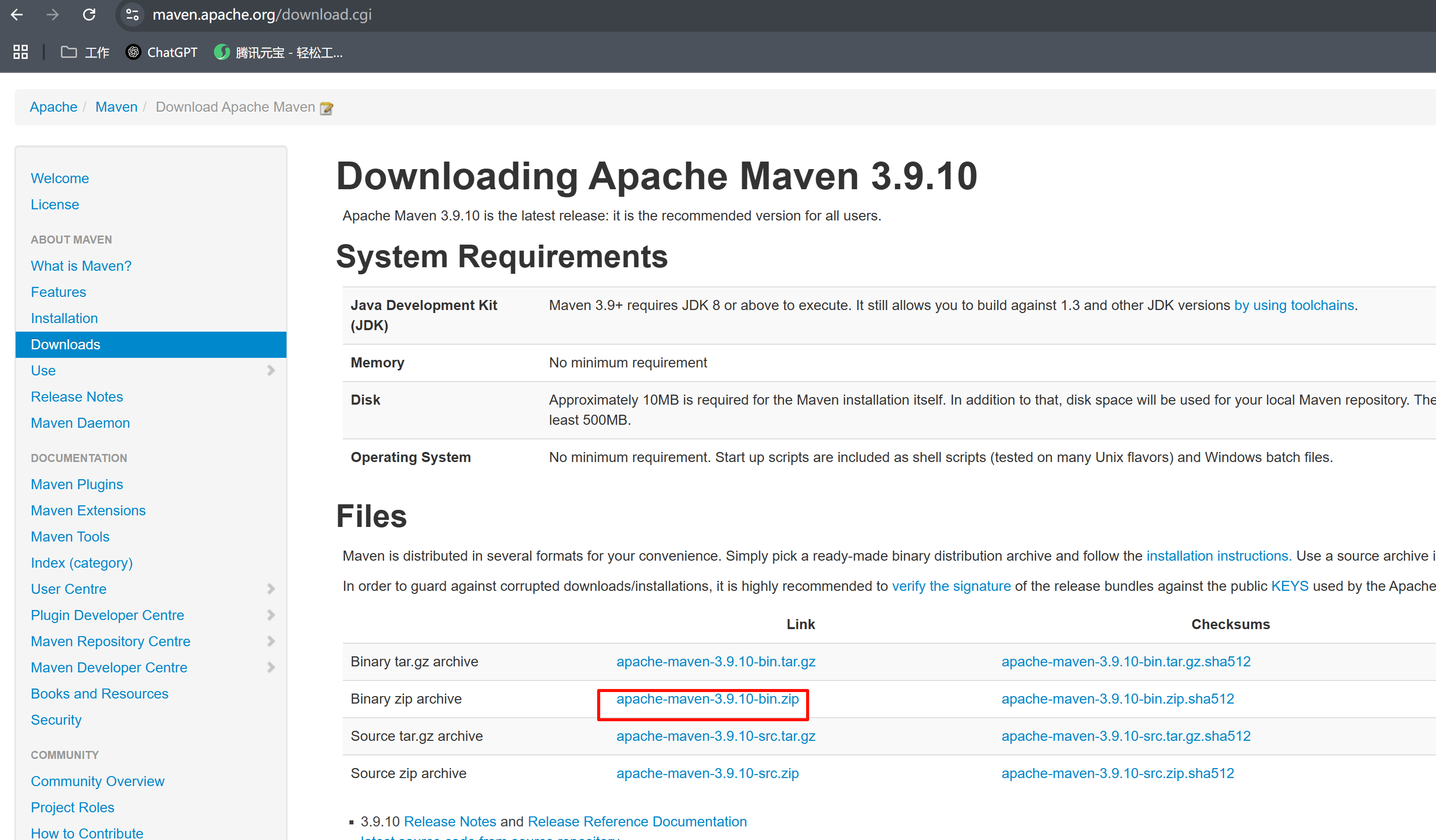
Task: Open apache-maven-3.9.10-bin.zip.sha512 checksum
Action: 1117,699
